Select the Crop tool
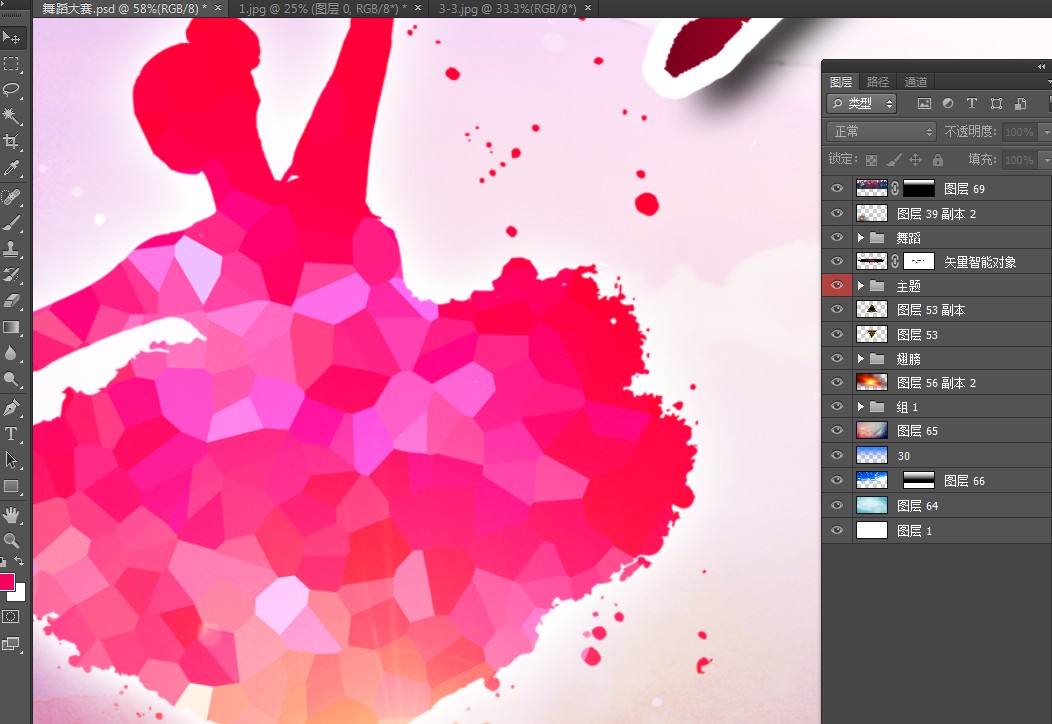Screen dimensions: 1052x724 point(11,142)
